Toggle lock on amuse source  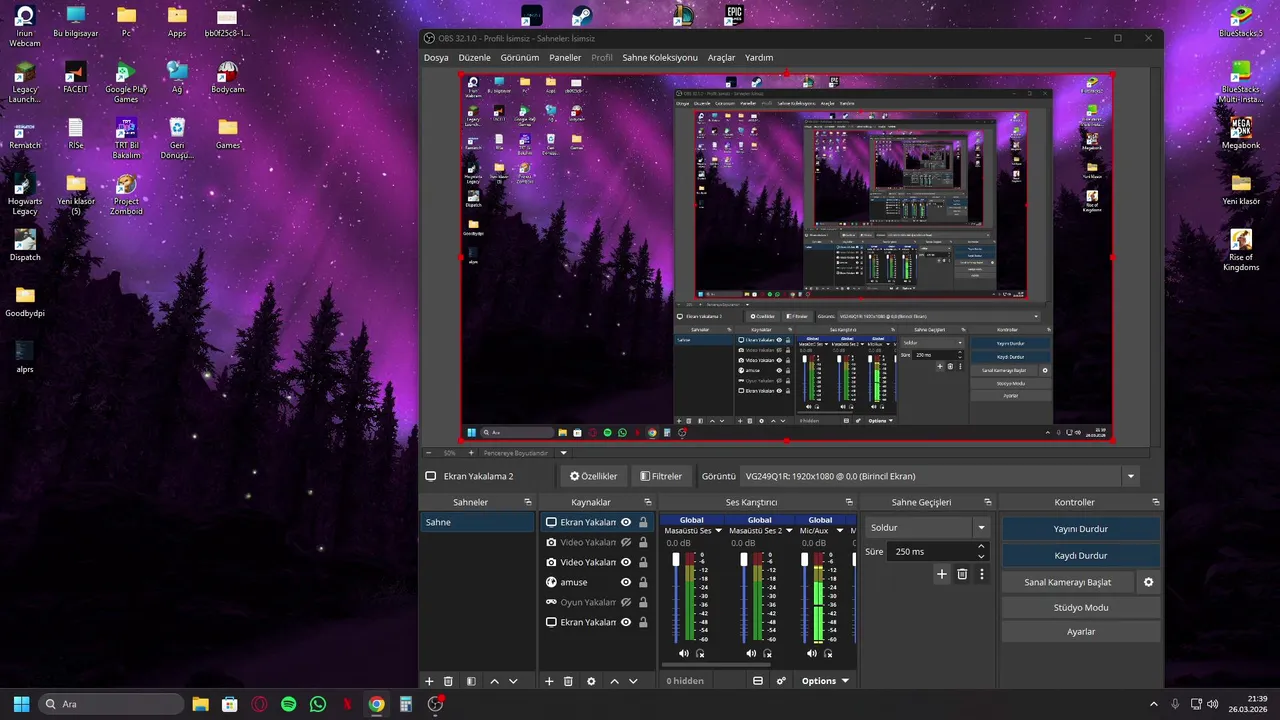tap(643, 582)
